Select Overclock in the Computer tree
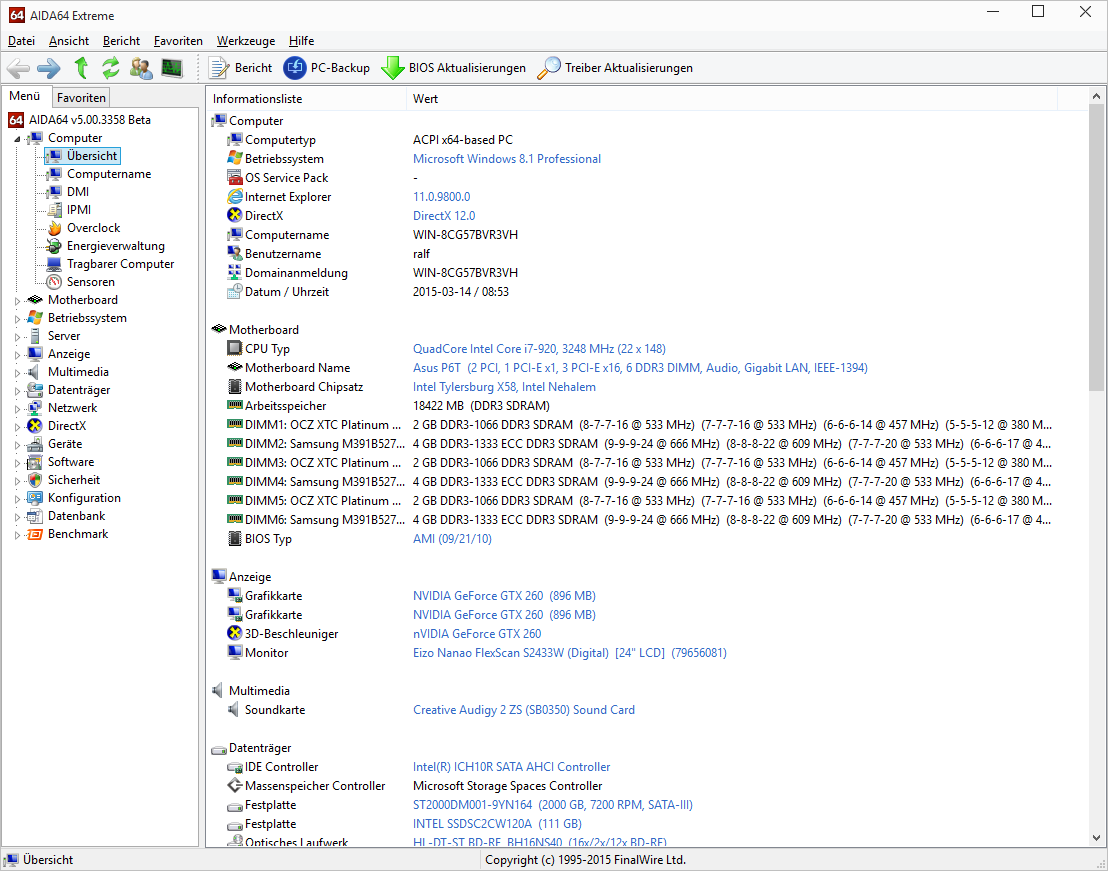Image resolution: width=1108 pixels, height=871 pixels. [93, 228]
